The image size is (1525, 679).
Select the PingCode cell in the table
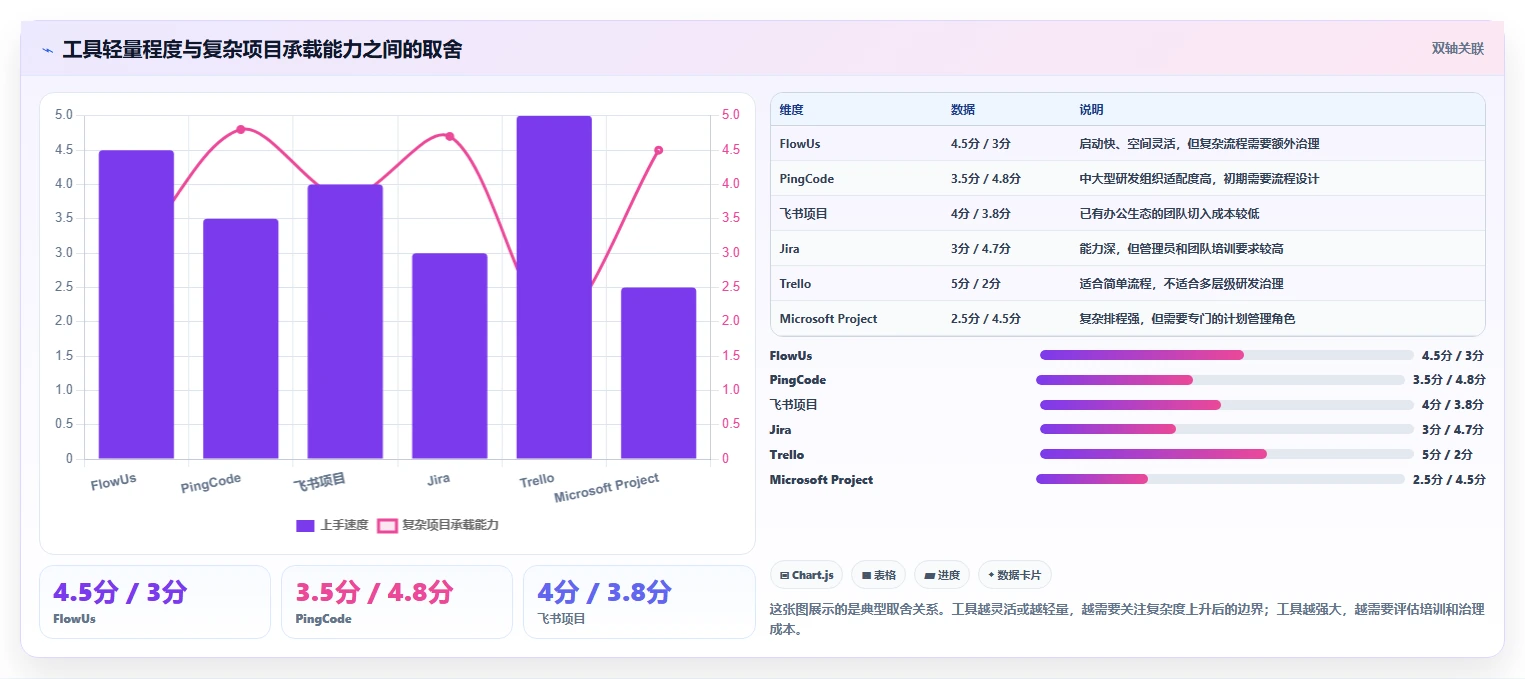pos(806,179)
